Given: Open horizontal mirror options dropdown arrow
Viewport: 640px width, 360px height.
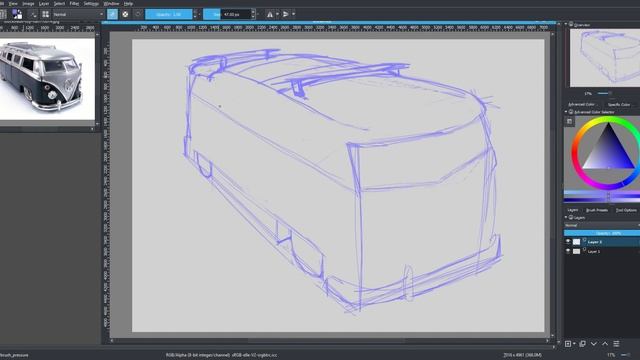Looking at the screenshot, I should [x=278, y=14].
